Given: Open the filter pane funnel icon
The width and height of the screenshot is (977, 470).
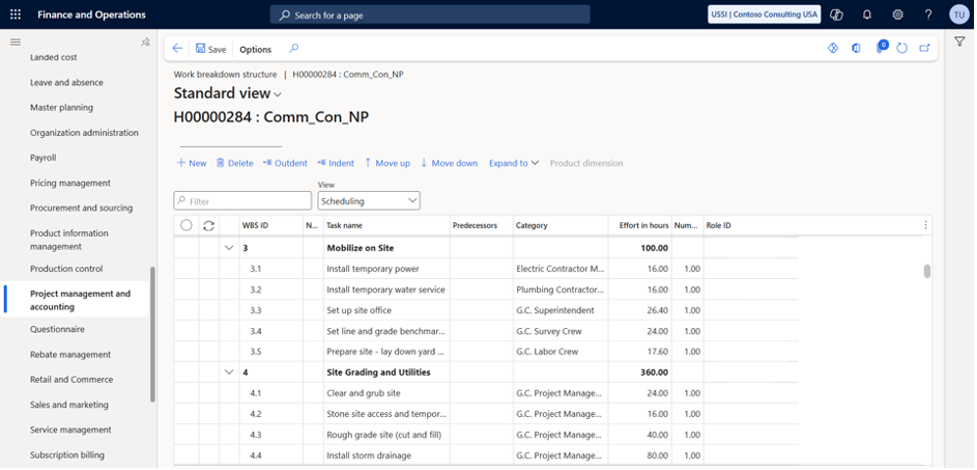Looking at the screenshot, I should point(960,41).
